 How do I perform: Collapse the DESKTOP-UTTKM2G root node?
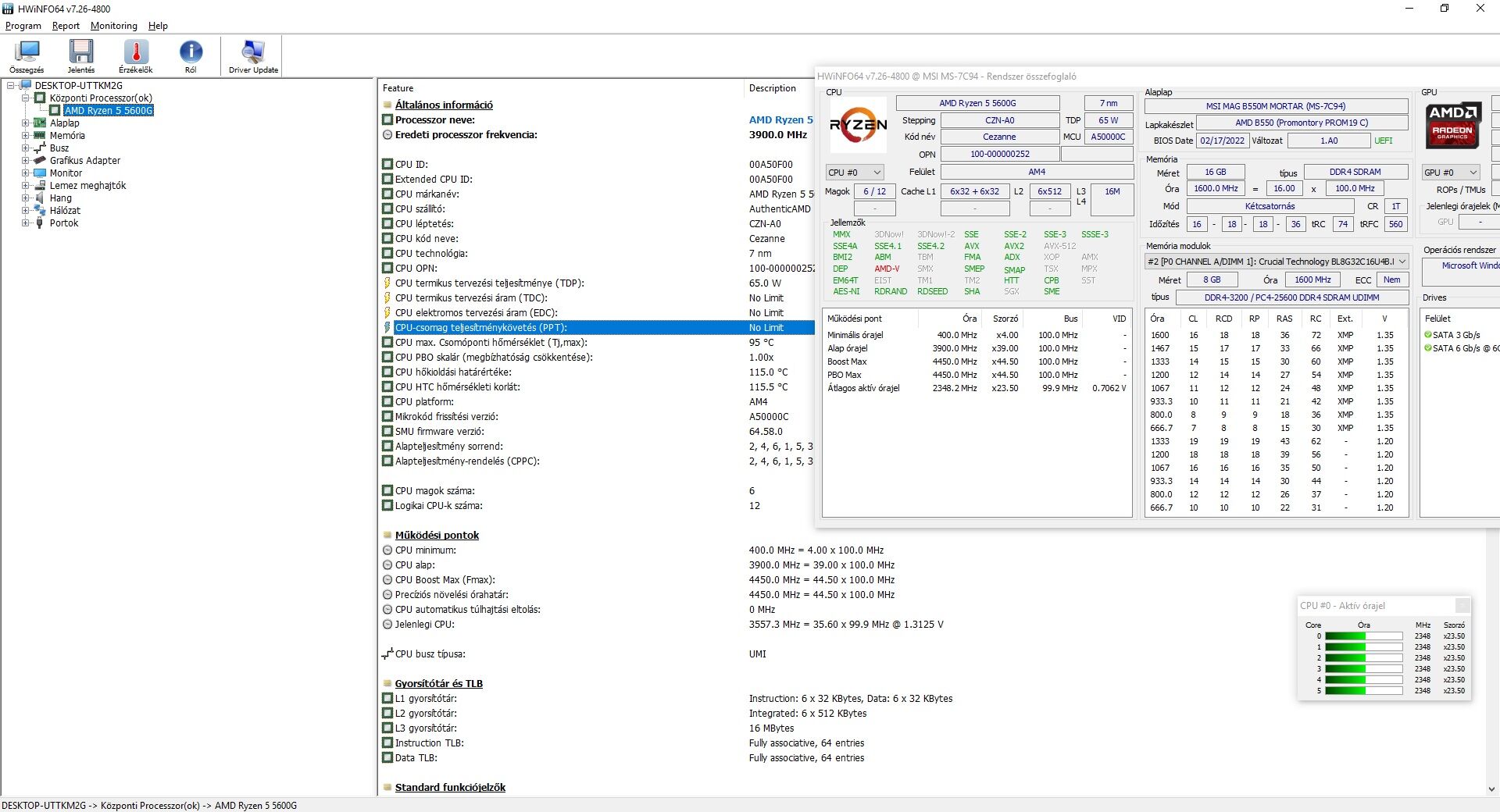(11, 85)
